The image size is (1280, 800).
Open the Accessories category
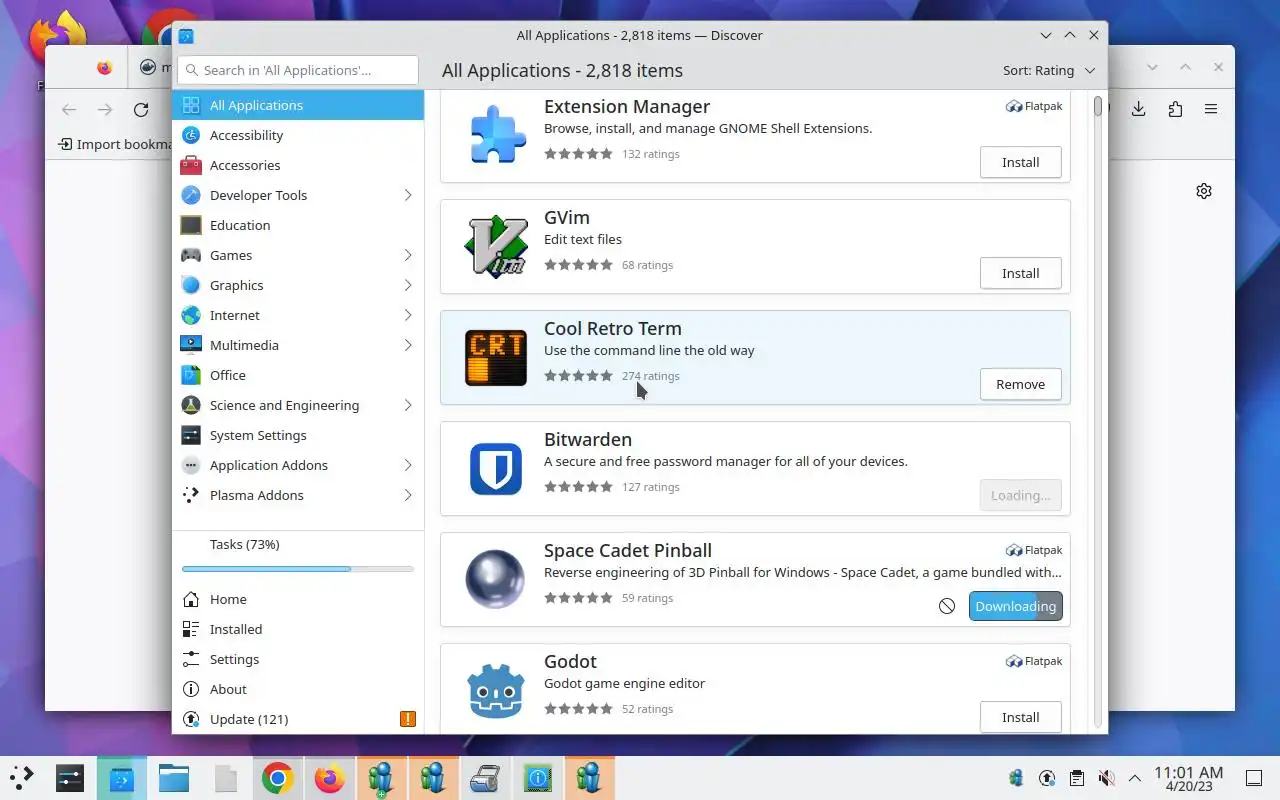[x=298, y=165]
